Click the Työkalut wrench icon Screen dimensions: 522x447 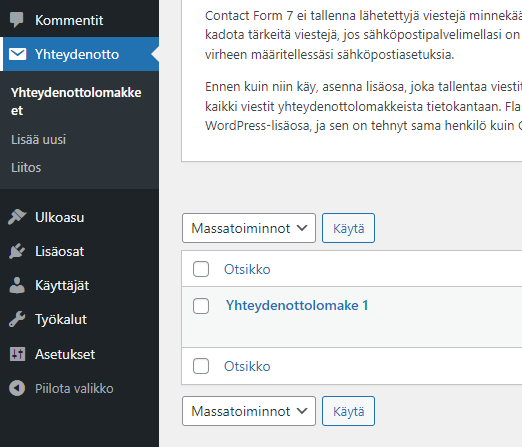17,319
